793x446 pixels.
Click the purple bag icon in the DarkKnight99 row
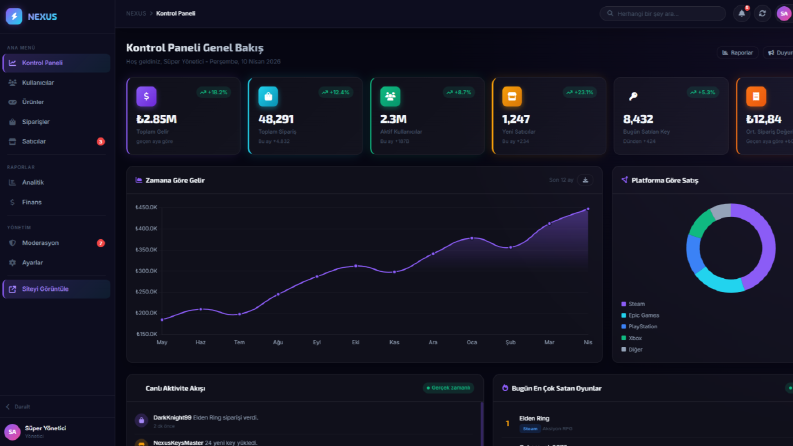(142, 420)
